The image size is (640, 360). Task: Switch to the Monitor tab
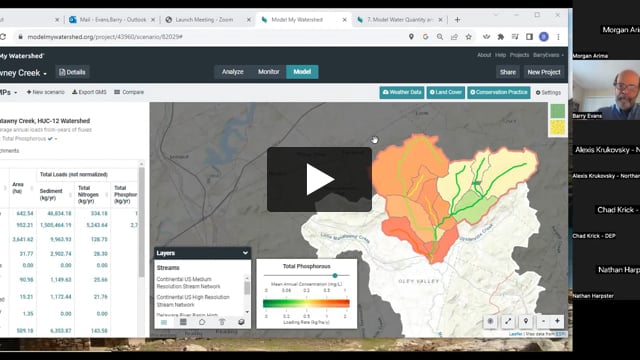click(x=268, y=72)
